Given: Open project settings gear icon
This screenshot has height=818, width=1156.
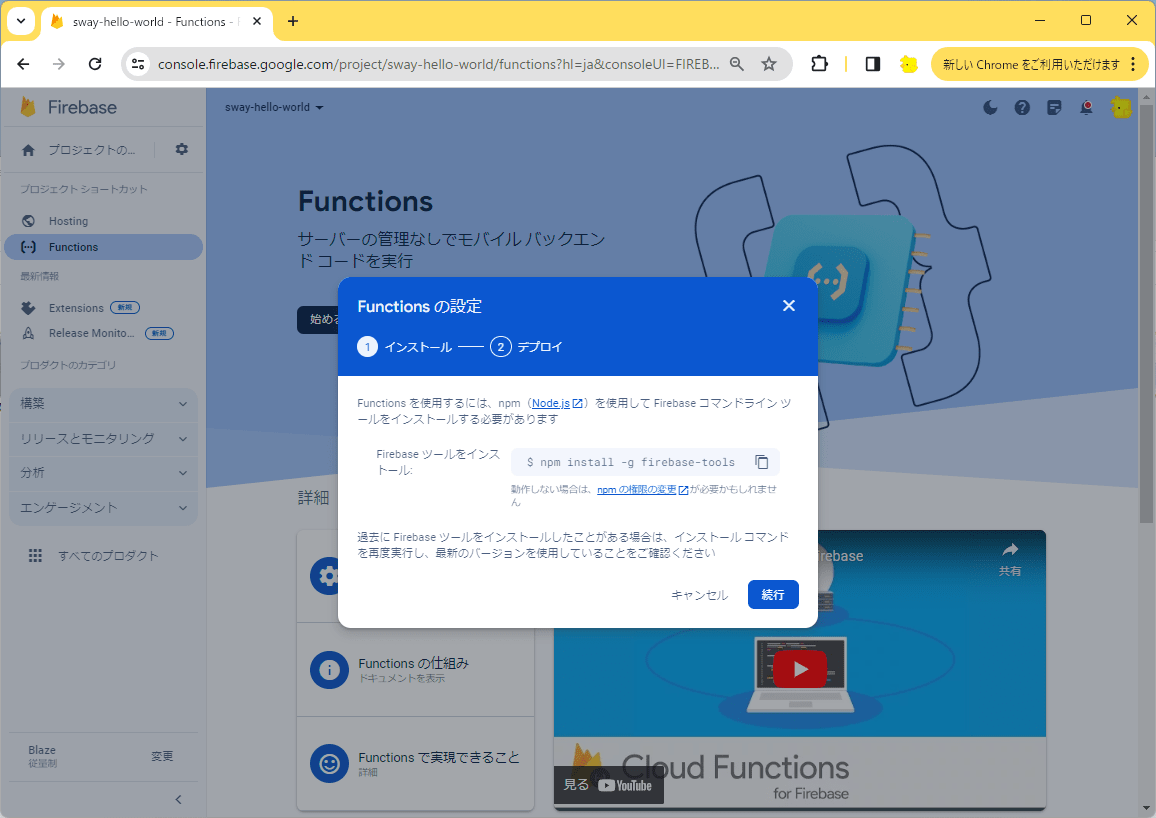Looking at the screenshot, I should coord(181,150).
